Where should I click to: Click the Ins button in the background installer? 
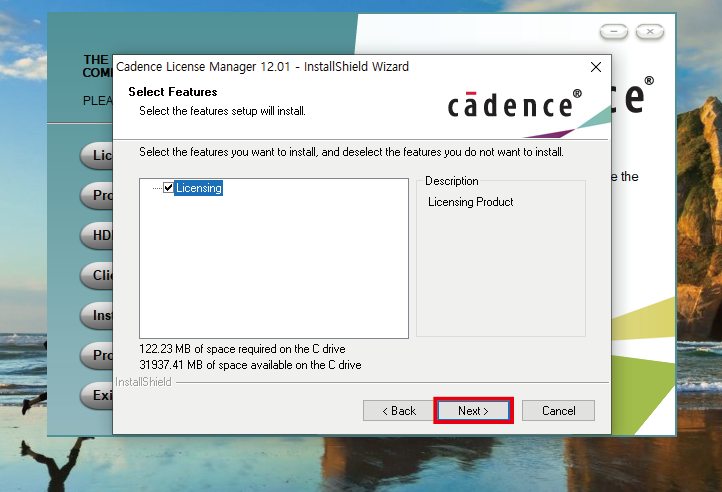96,315
